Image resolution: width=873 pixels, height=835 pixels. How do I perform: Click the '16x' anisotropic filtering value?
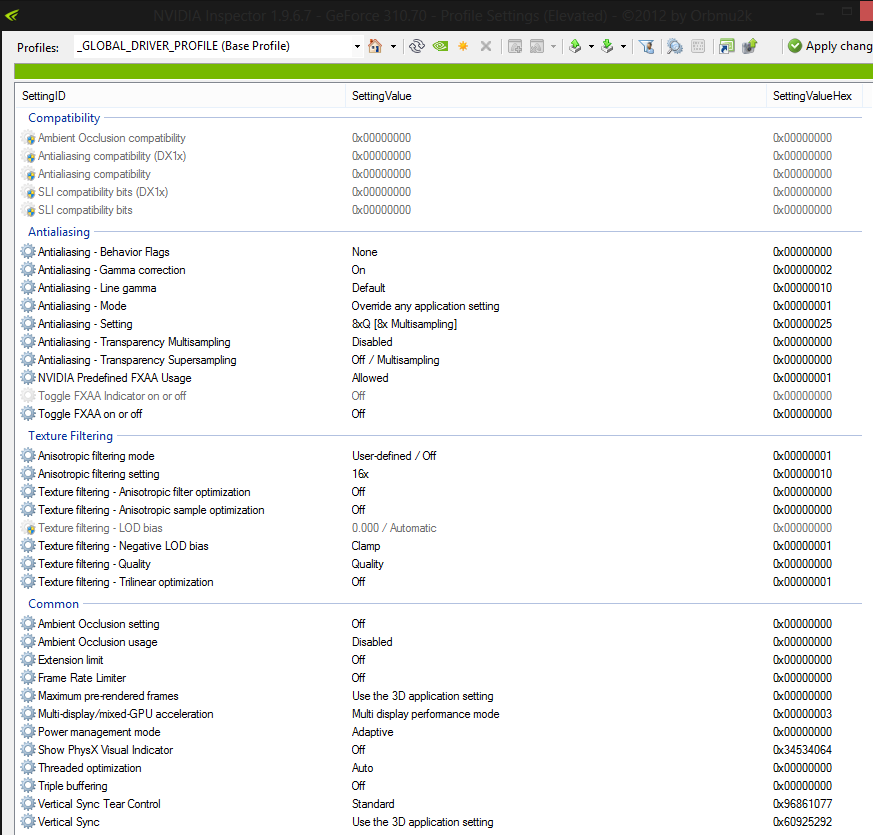(360, 474)
